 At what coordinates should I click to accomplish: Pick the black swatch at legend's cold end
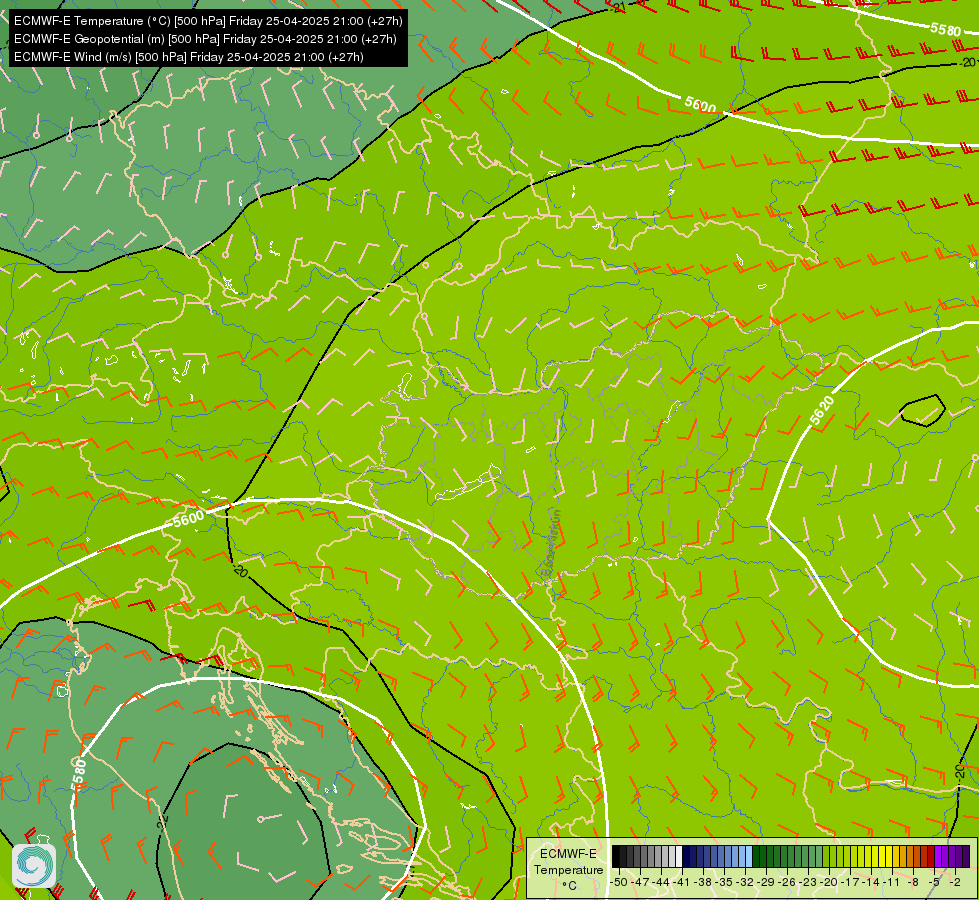[616, 856]
